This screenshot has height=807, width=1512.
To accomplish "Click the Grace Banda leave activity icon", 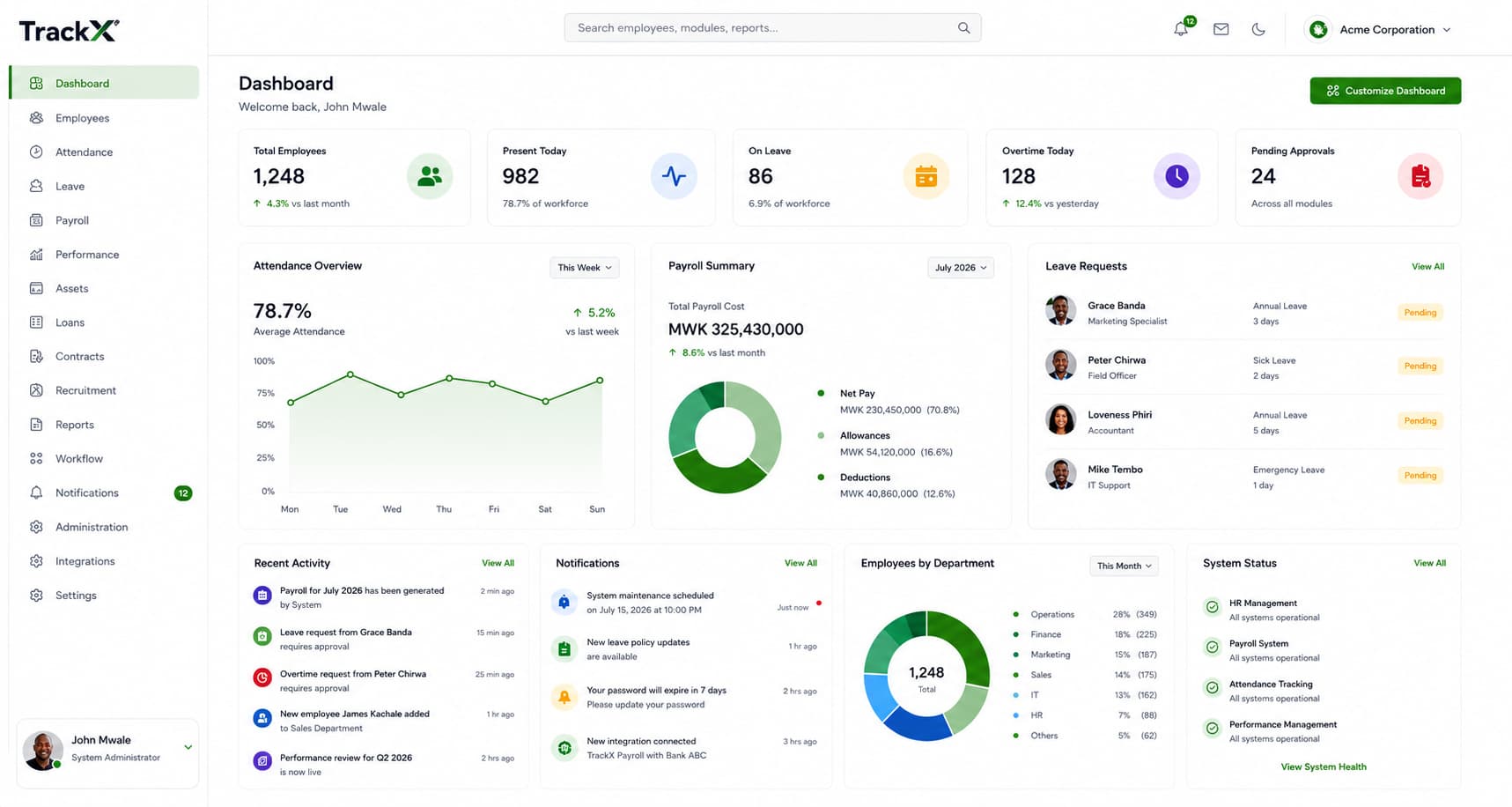I will 262,636.
